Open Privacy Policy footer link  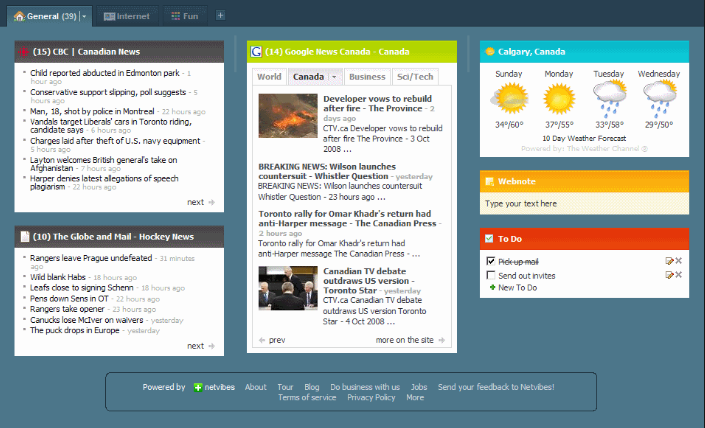[371, 397]
